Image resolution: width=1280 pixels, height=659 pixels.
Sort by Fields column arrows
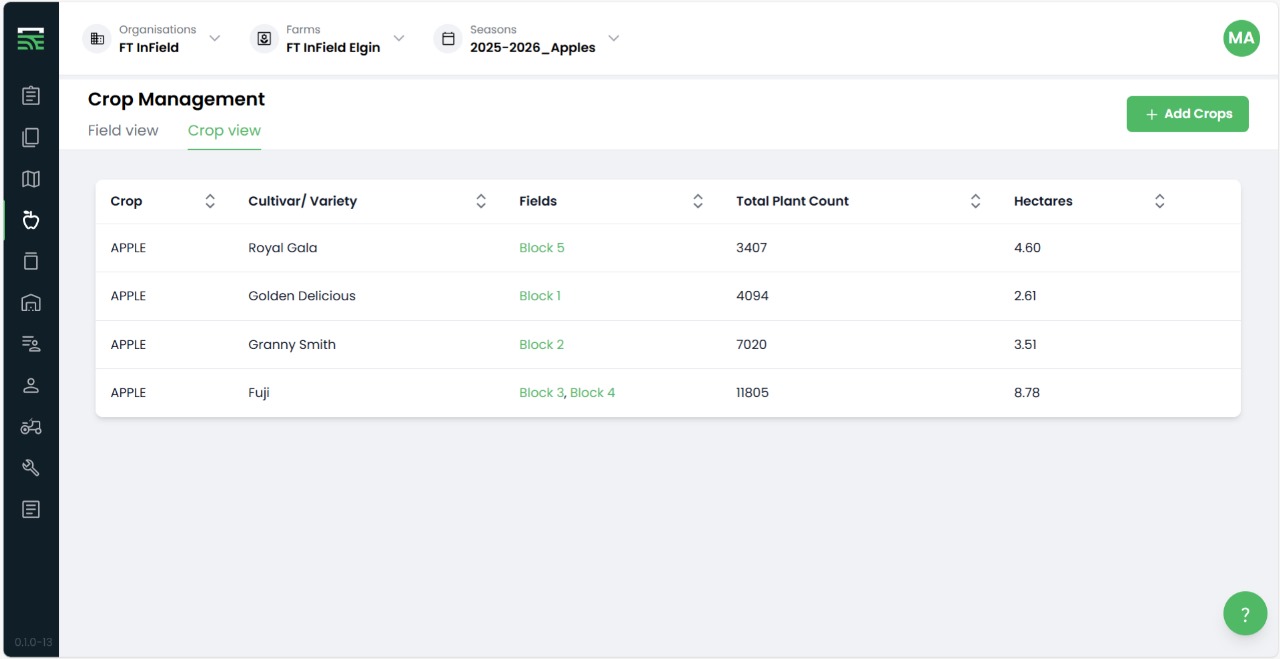pos(698,201)
